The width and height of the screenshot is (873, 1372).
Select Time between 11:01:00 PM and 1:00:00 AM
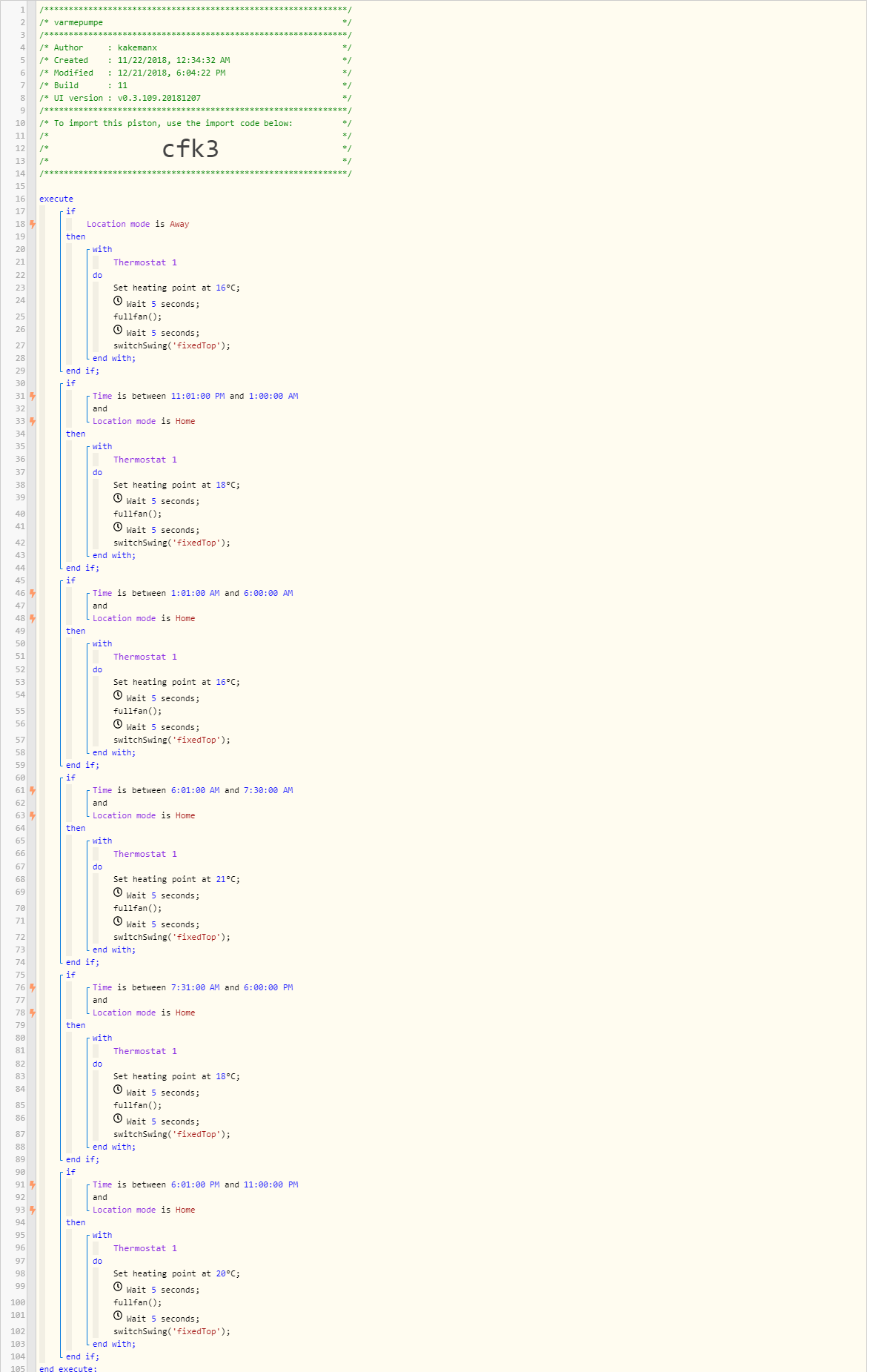click(x=196, y=396)
